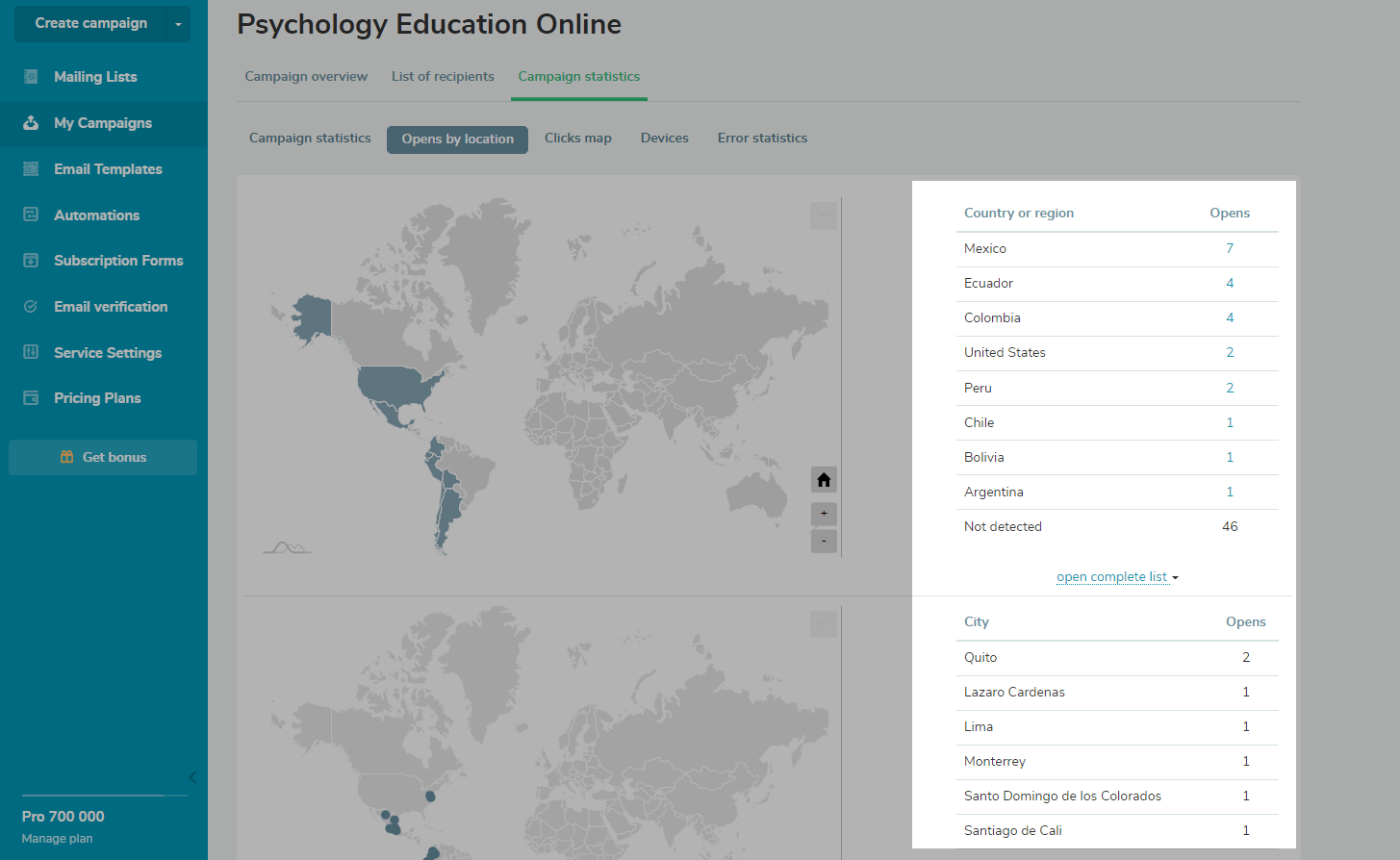
Task: Collapse the left sidebar with chevron
Action: coord(192,777)
